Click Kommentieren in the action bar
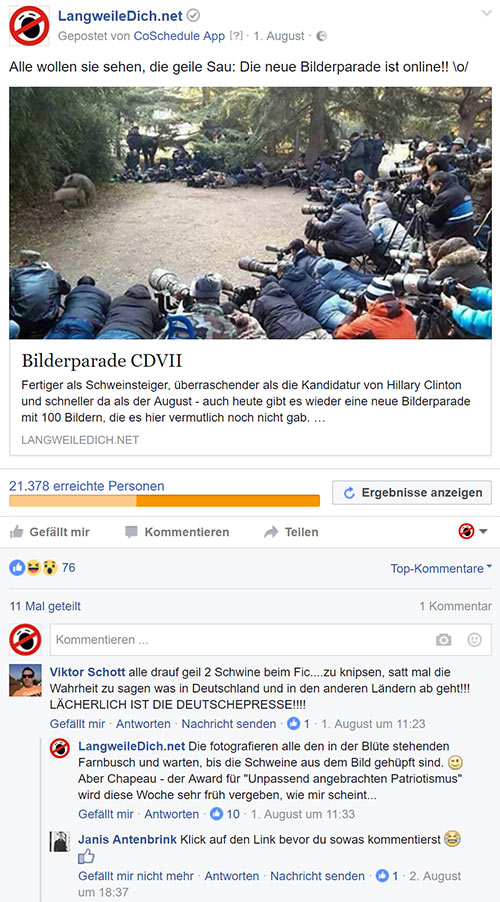 pos(177,532)
